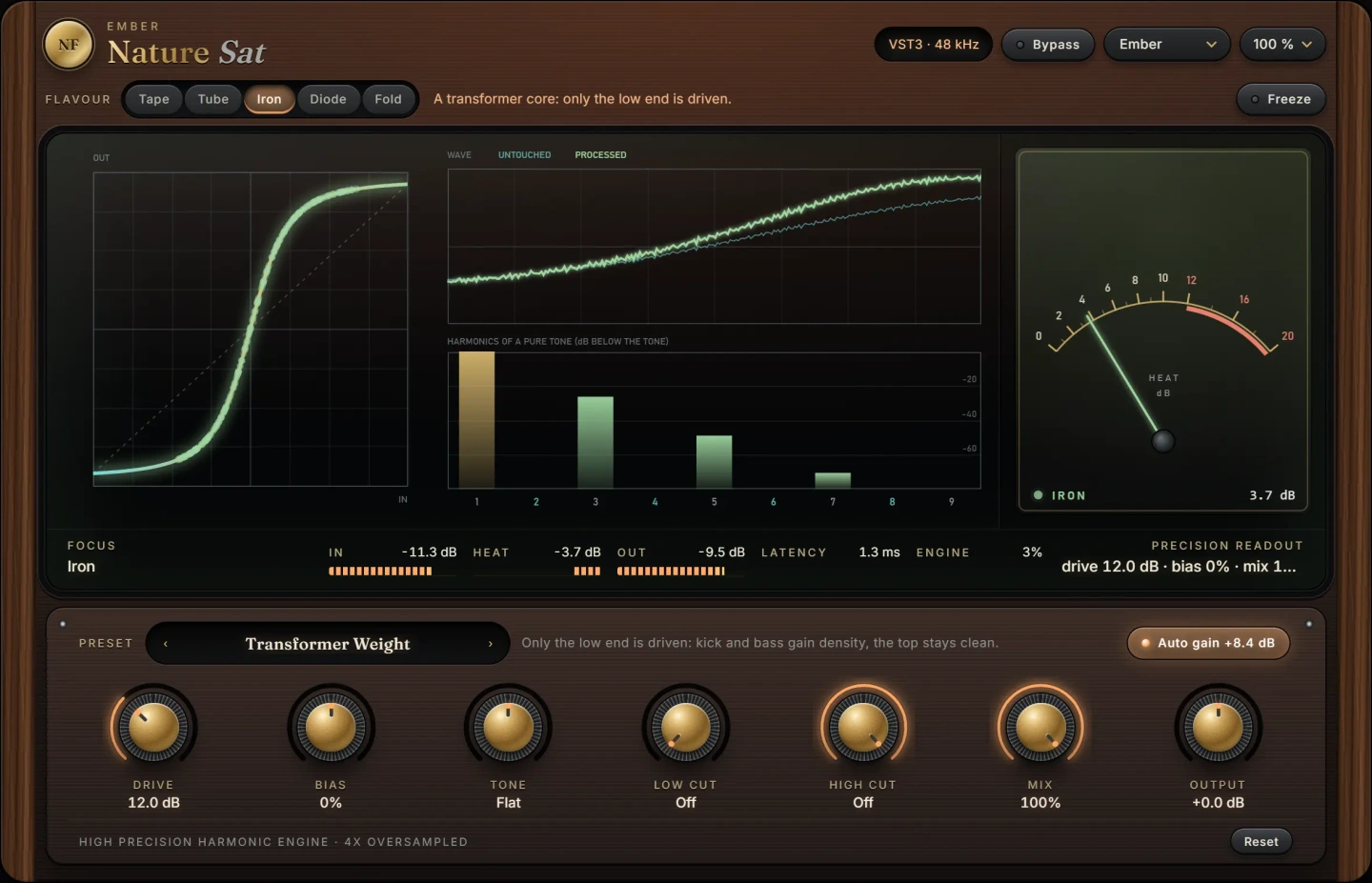Open the Ember theme dropdown
The width and height of the screenshot is (1372, 883).
point(1167,45)
